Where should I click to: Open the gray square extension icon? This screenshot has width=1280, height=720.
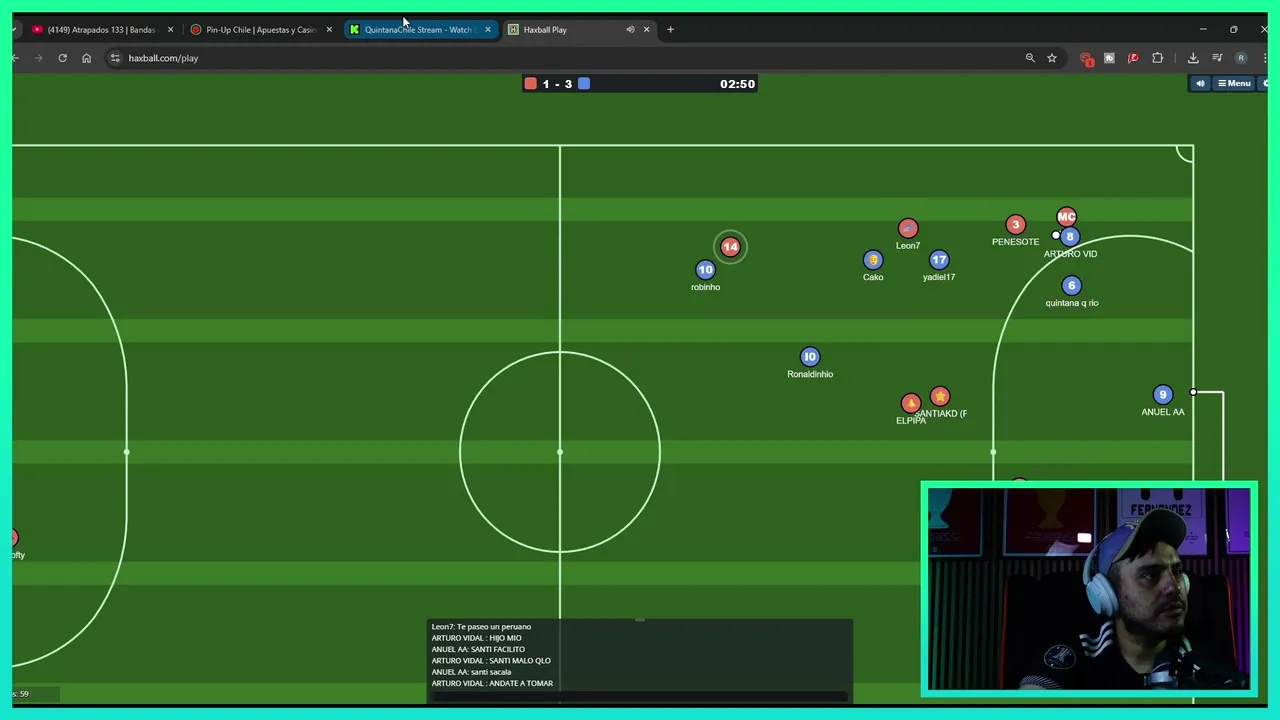(1109, 58)
